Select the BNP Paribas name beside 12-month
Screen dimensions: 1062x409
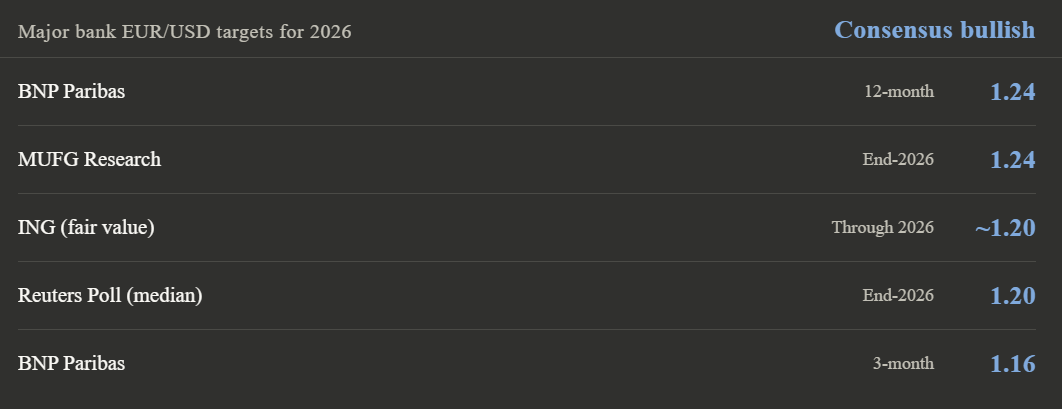pos(71,92)
